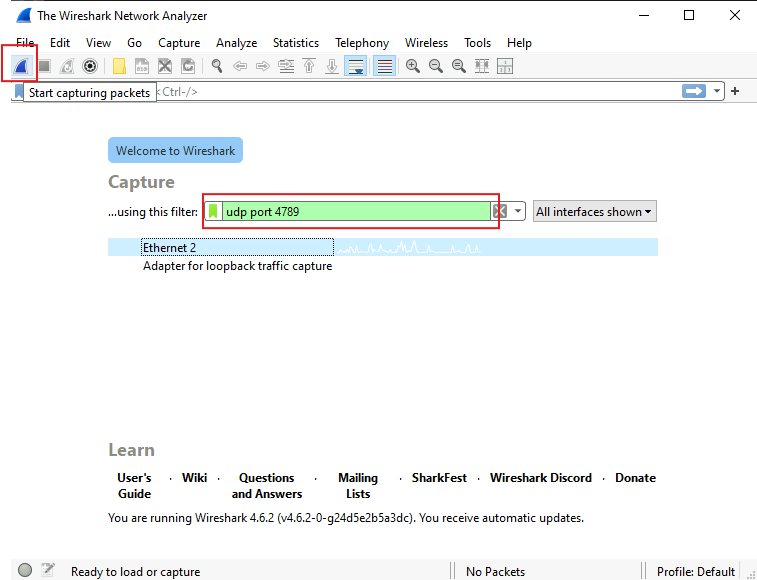Viewport: 757px width, 580px height.
Task: Open the Wireless menu
Action: 426,42
